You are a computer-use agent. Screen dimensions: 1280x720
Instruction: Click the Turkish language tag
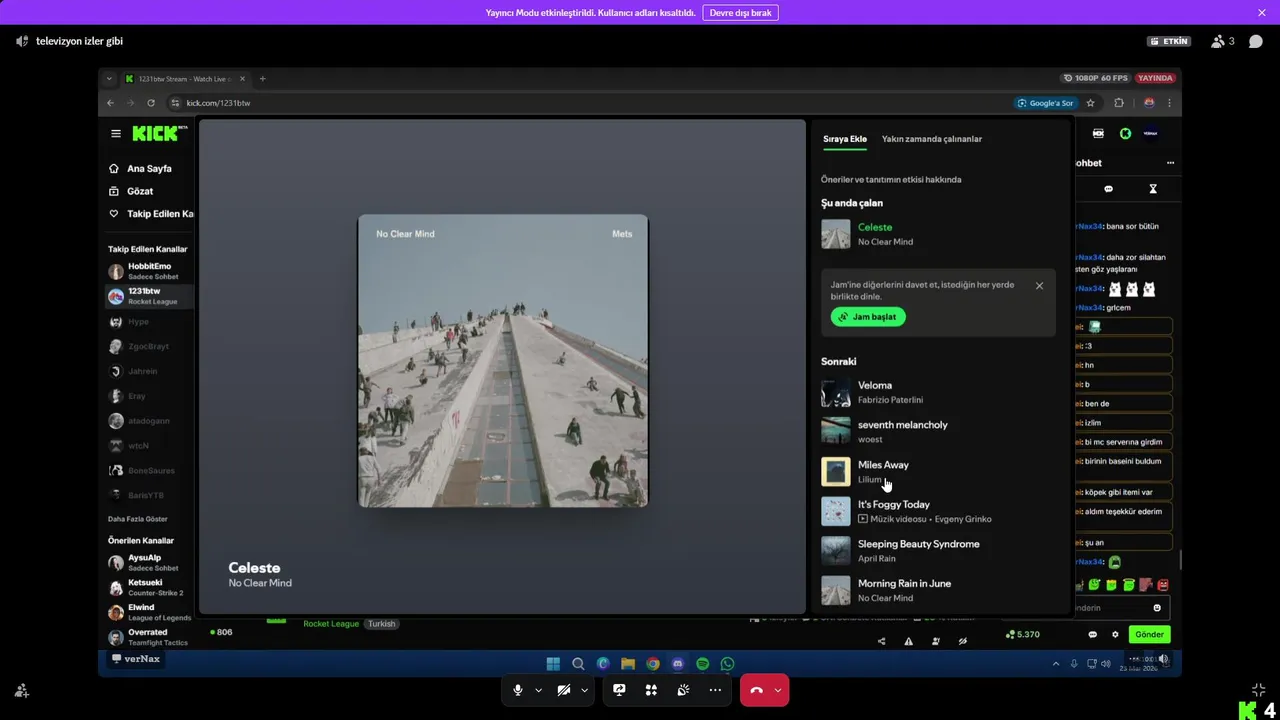tap(381, 624)
